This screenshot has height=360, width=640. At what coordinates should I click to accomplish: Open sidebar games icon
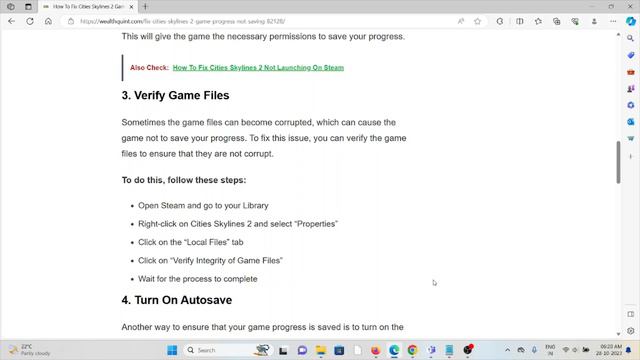(631, 89)
